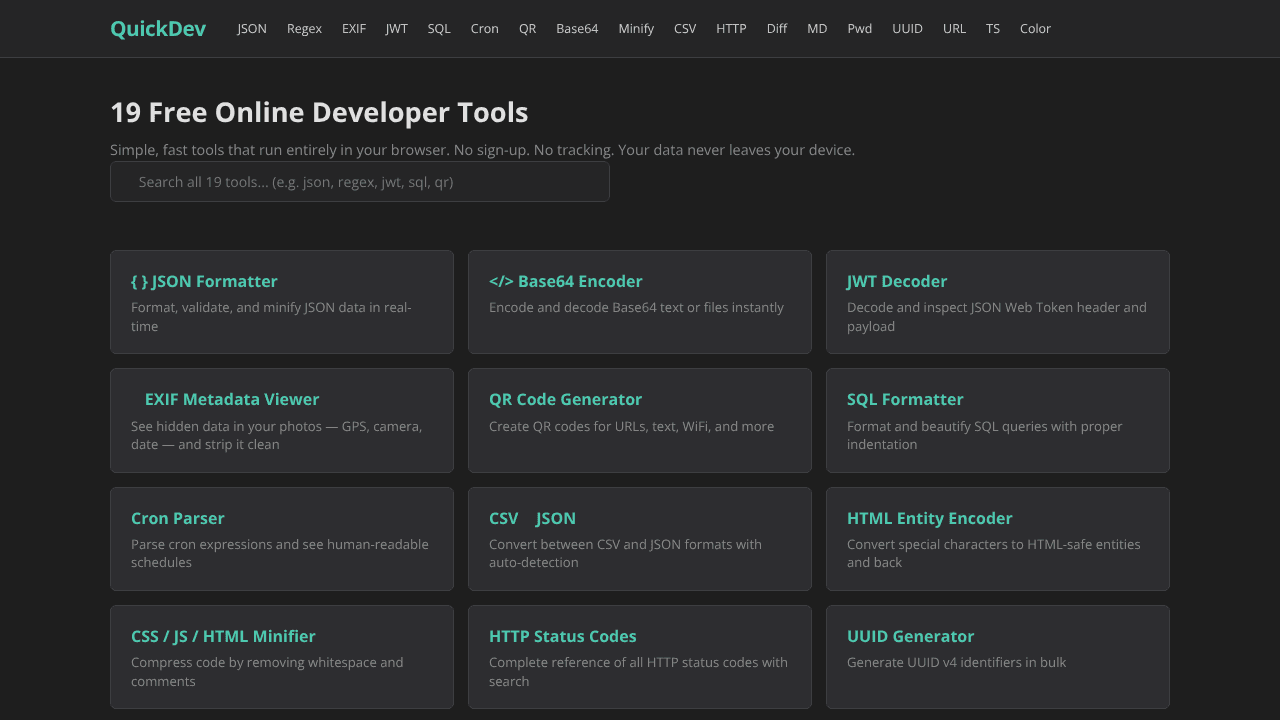Open the HTTP Status Codes card
The image size is (1280, 720).
pyautogui.click(x=640, y=657)
